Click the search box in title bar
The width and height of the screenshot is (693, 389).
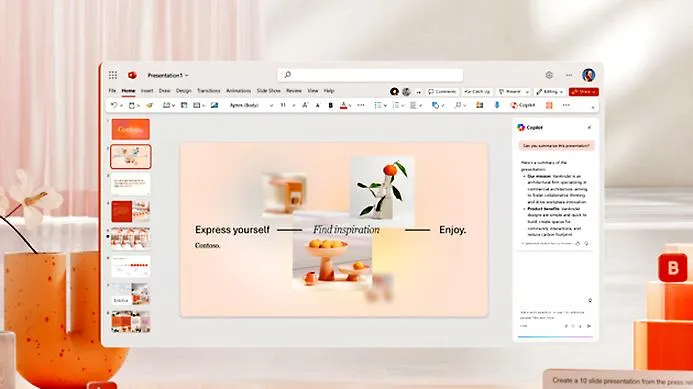pyautogui.click(x=370, y=75)
